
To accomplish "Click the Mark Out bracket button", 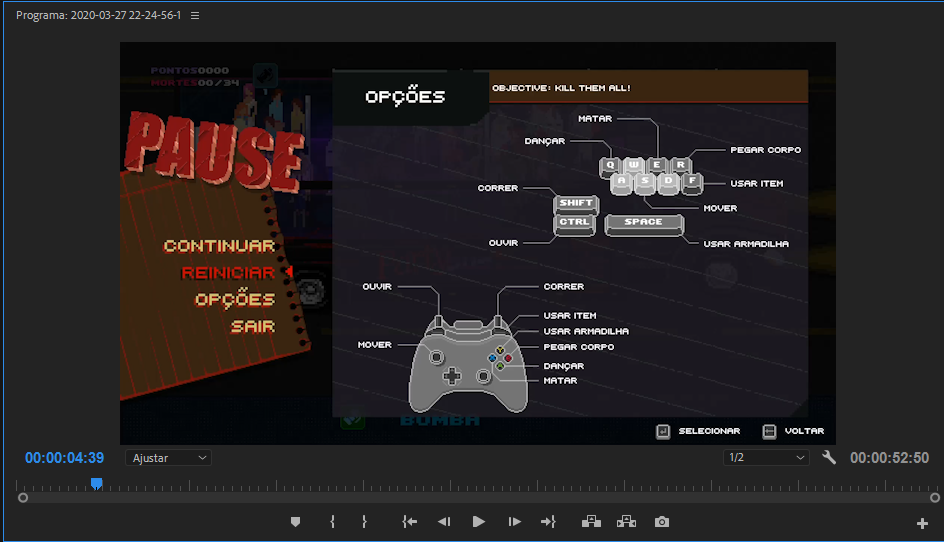I will point(364,522).
